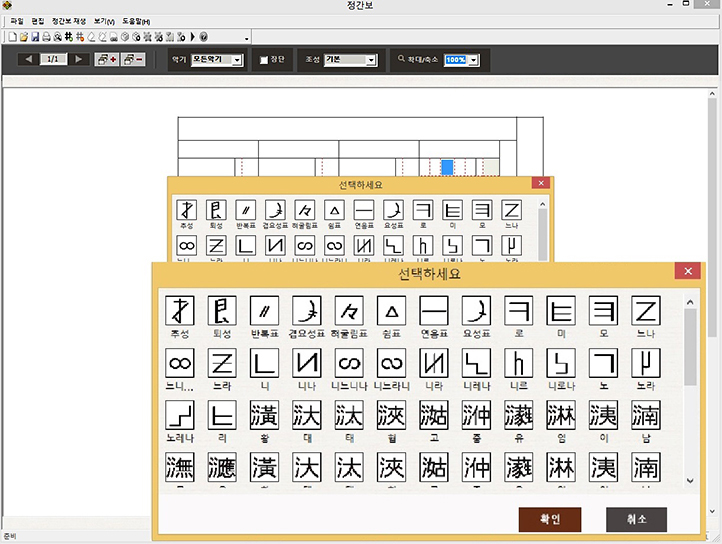Close the background 선택하세요 dialog
This screenshot has width=722, height=544.
pos(541,183)
